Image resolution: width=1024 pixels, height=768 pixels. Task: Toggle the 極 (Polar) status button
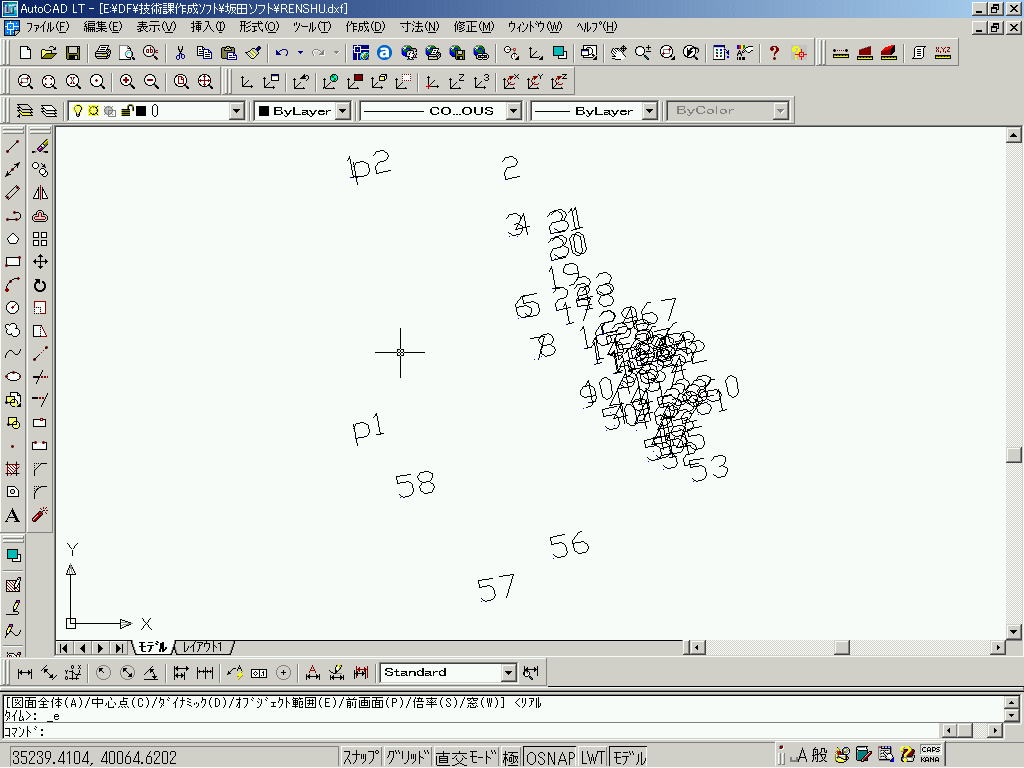(x=511, y=757)
